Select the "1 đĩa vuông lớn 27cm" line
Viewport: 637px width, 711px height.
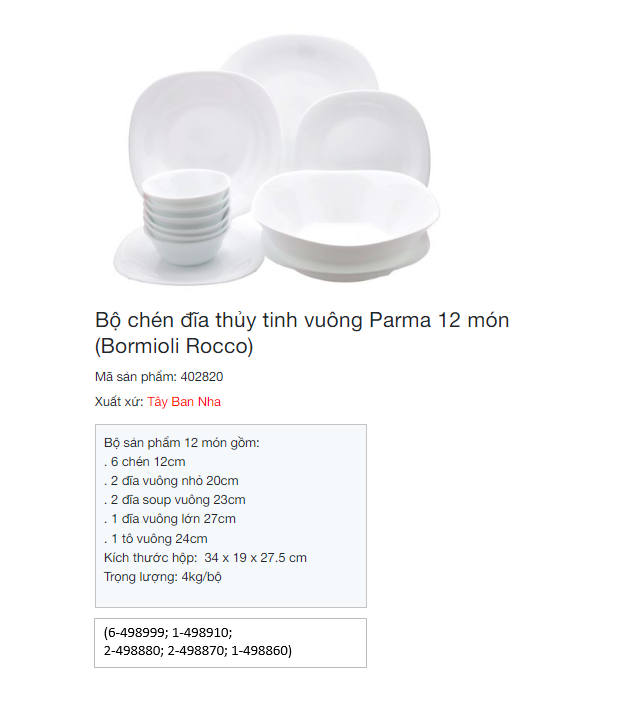pyautogui.click(x=172, y=519)
